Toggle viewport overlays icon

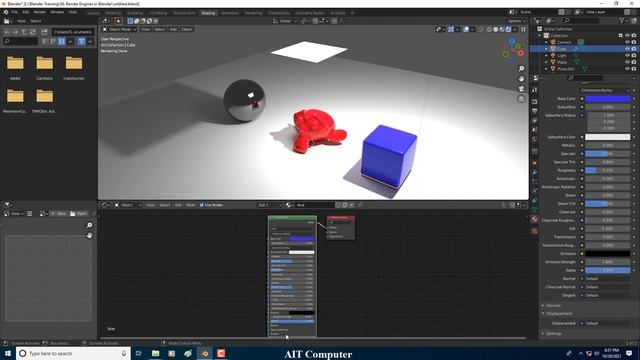tap(466, 29)
